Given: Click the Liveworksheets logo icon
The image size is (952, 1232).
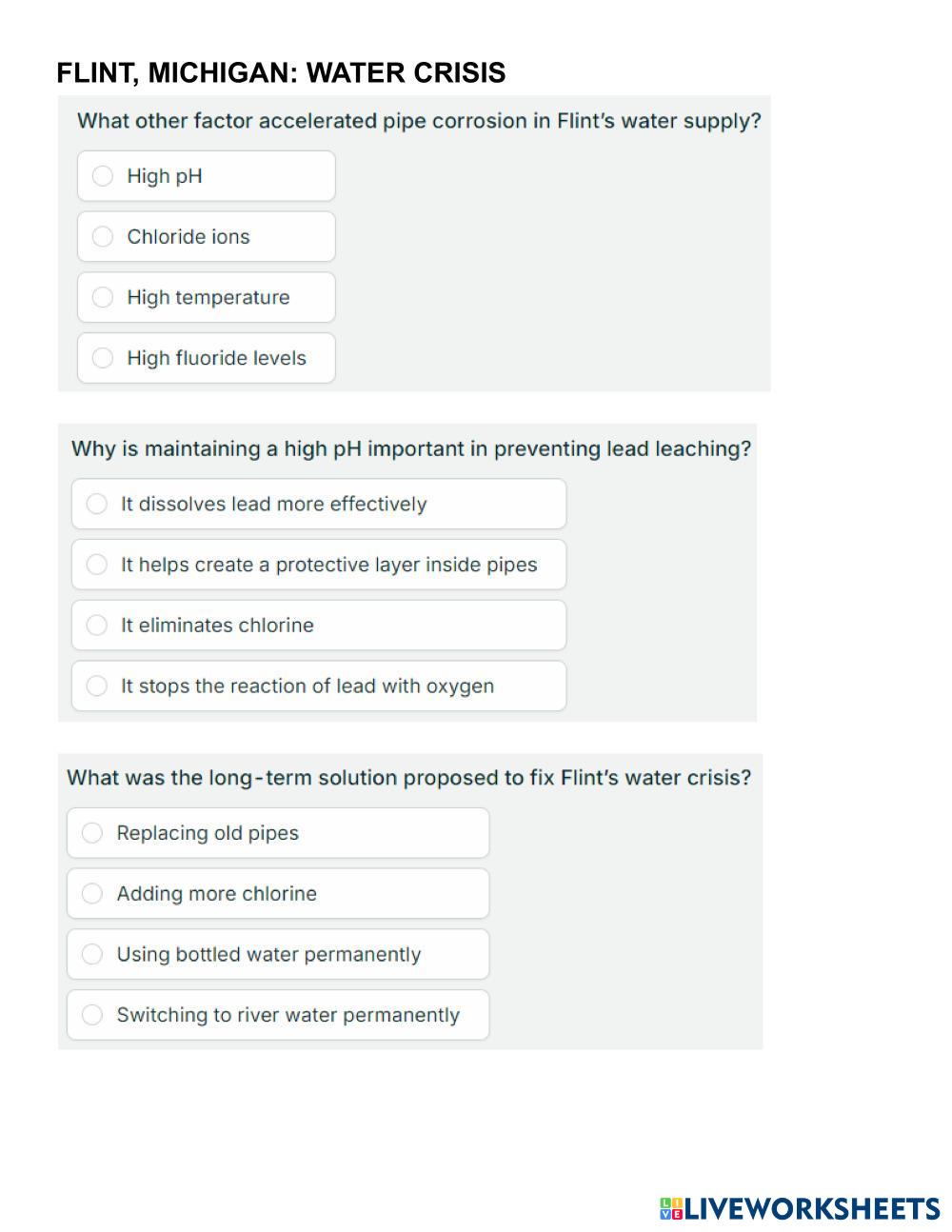Looking at the screenshot, I should point(671,1209).
